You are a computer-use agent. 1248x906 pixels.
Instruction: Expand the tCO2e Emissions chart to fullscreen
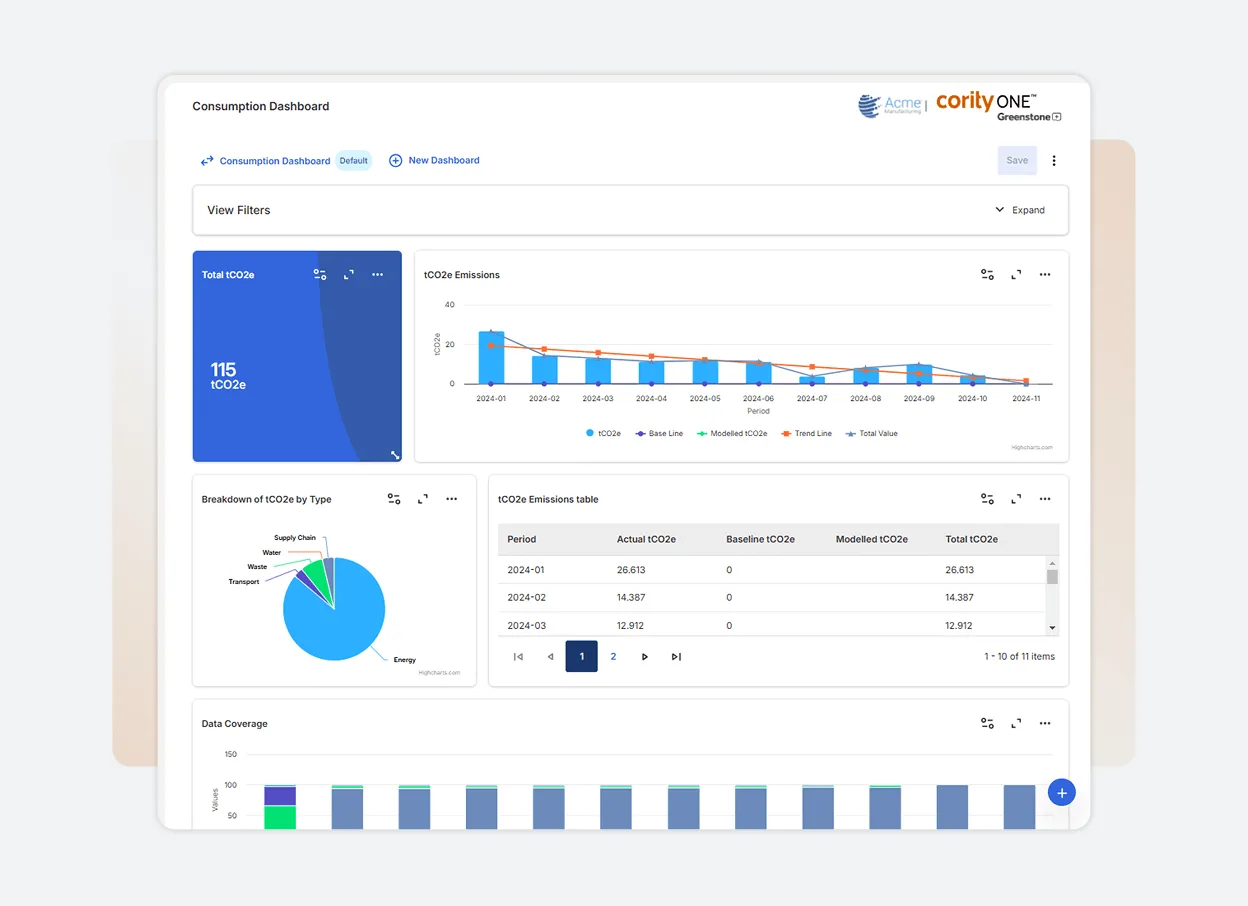click(x=1016, y=274)
